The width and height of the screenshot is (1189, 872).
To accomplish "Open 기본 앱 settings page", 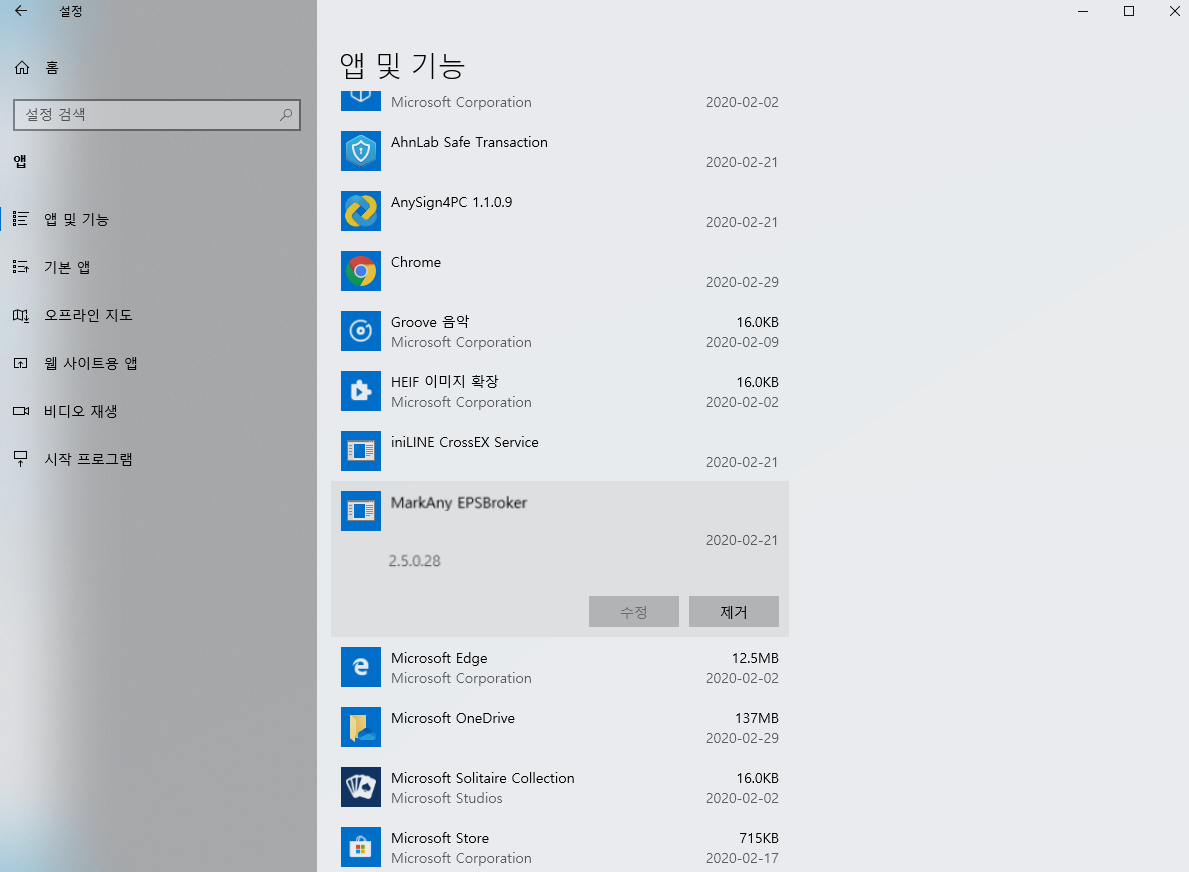I will pos(158,267).
